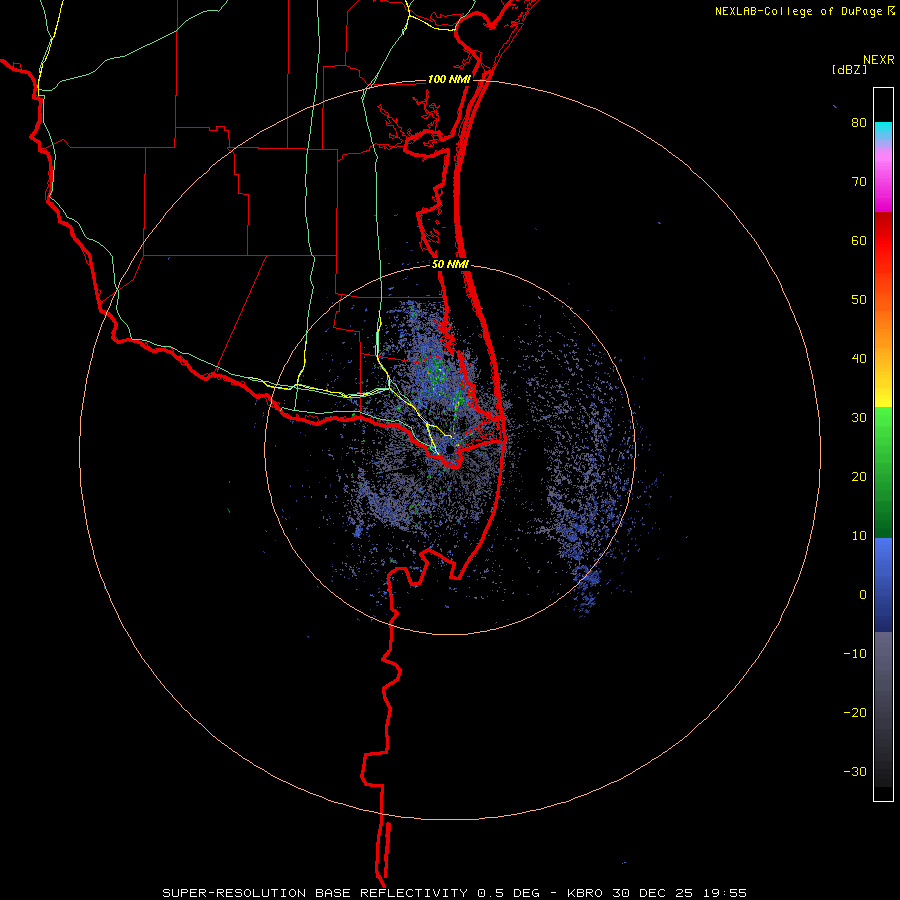Click the cyan top segment of the color bar
This screenshot has height=900, width=900.
(x=883, y=130)
